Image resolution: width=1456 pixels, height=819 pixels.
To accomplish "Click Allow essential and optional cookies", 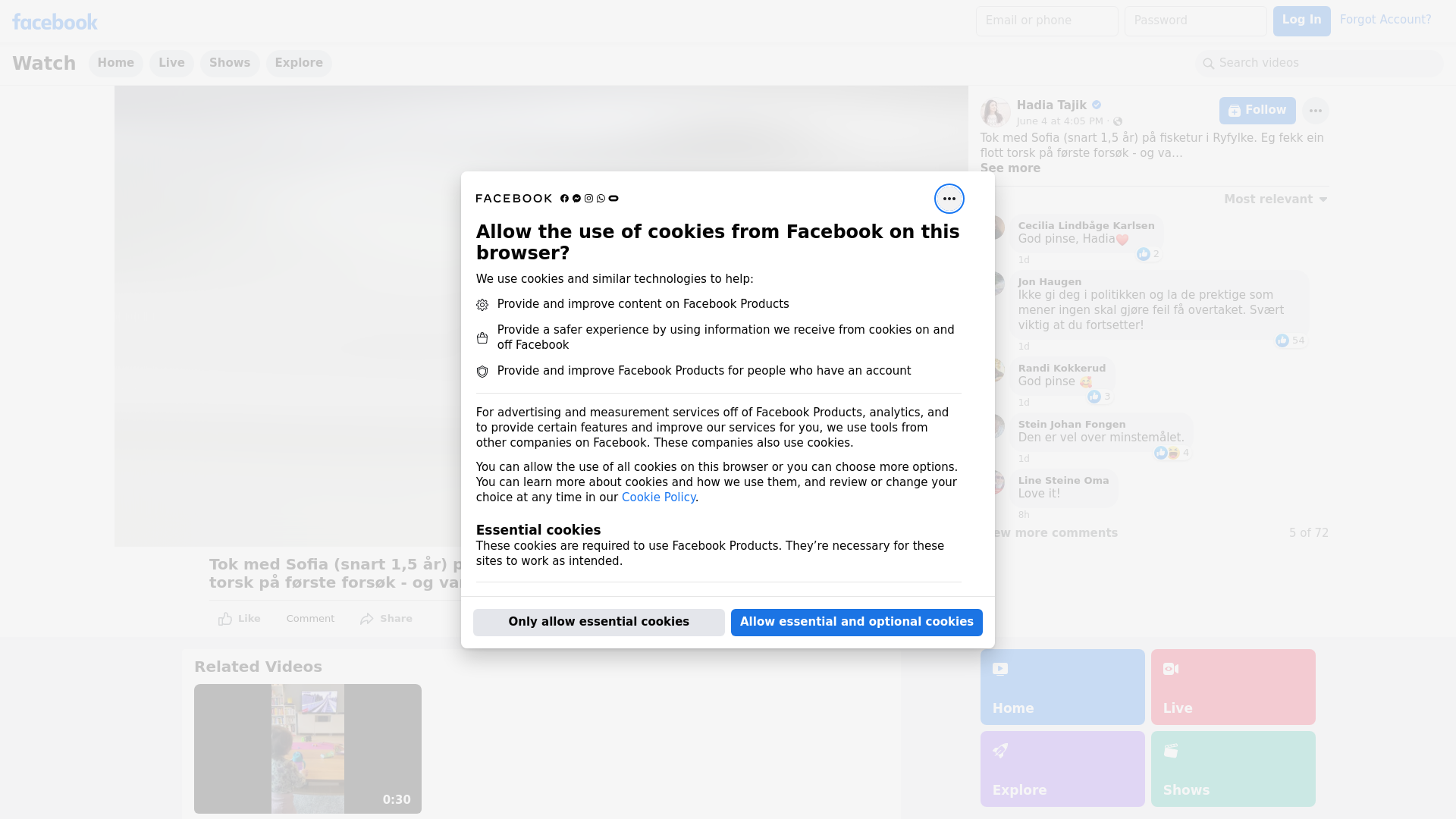I will pyautogui.click(x=856, y=622).
